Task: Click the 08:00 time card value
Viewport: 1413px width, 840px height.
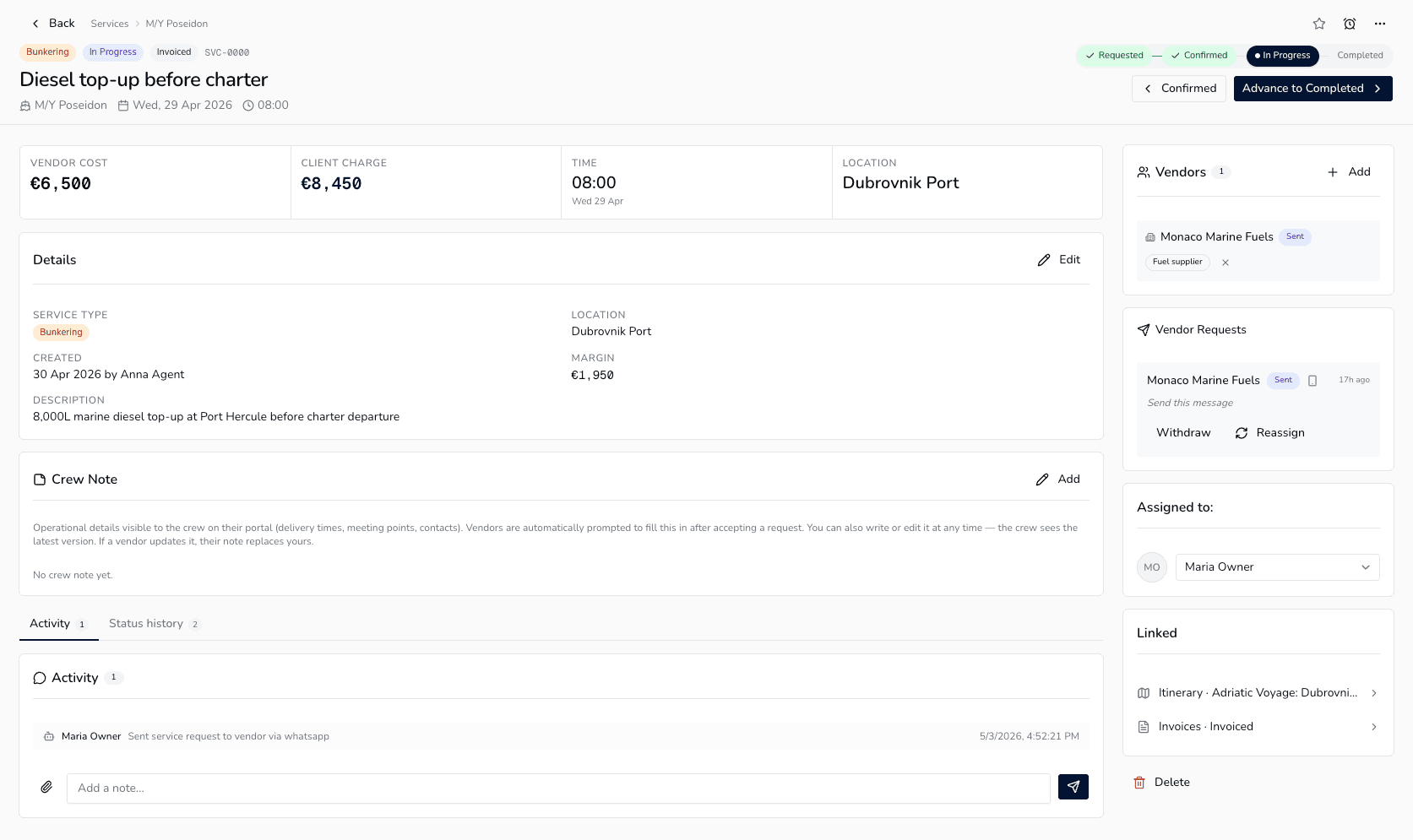Action: 594,183
